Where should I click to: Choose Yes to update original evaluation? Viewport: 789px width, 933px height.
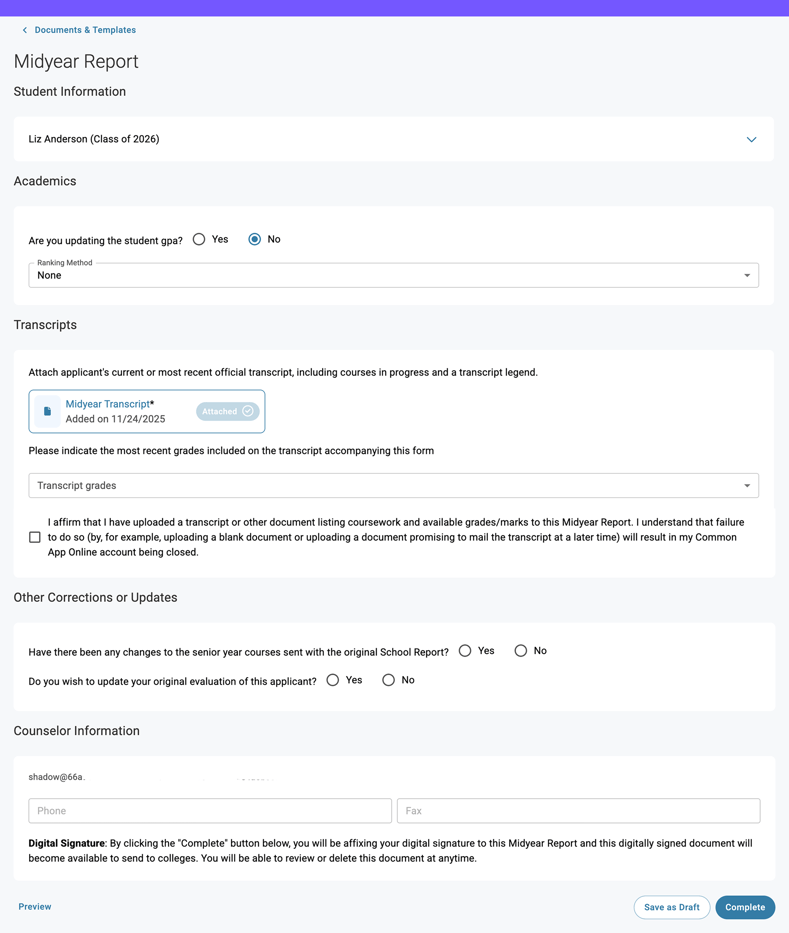[333, 680]
